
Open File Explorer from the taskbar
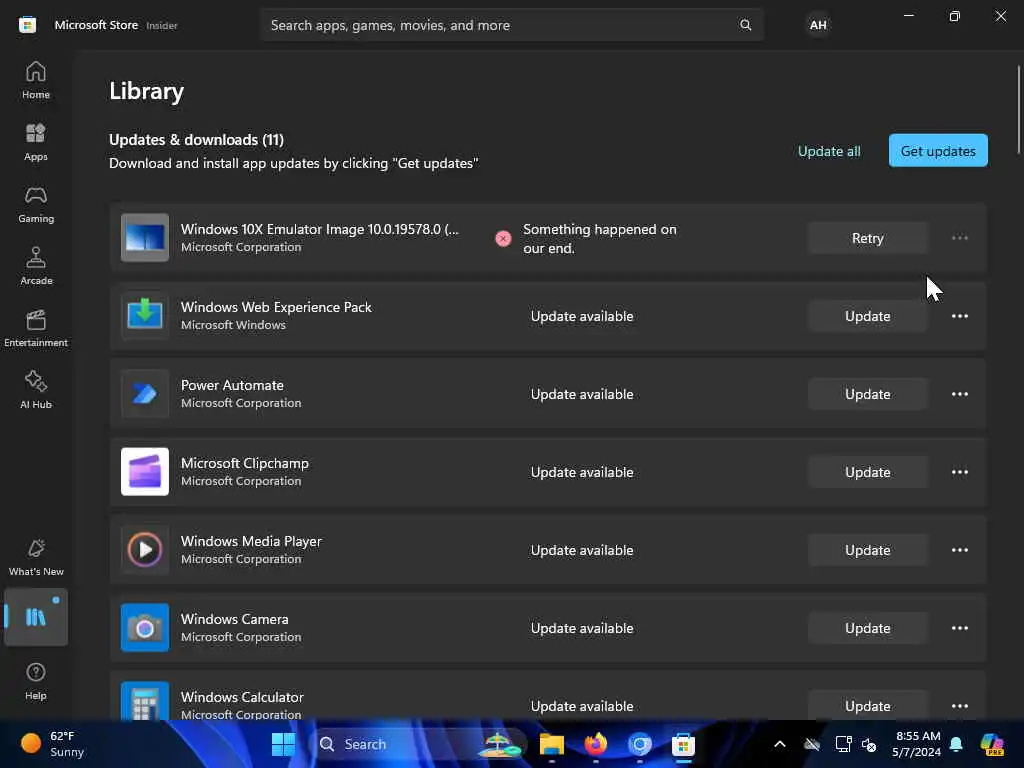click(x=551, y=744)
